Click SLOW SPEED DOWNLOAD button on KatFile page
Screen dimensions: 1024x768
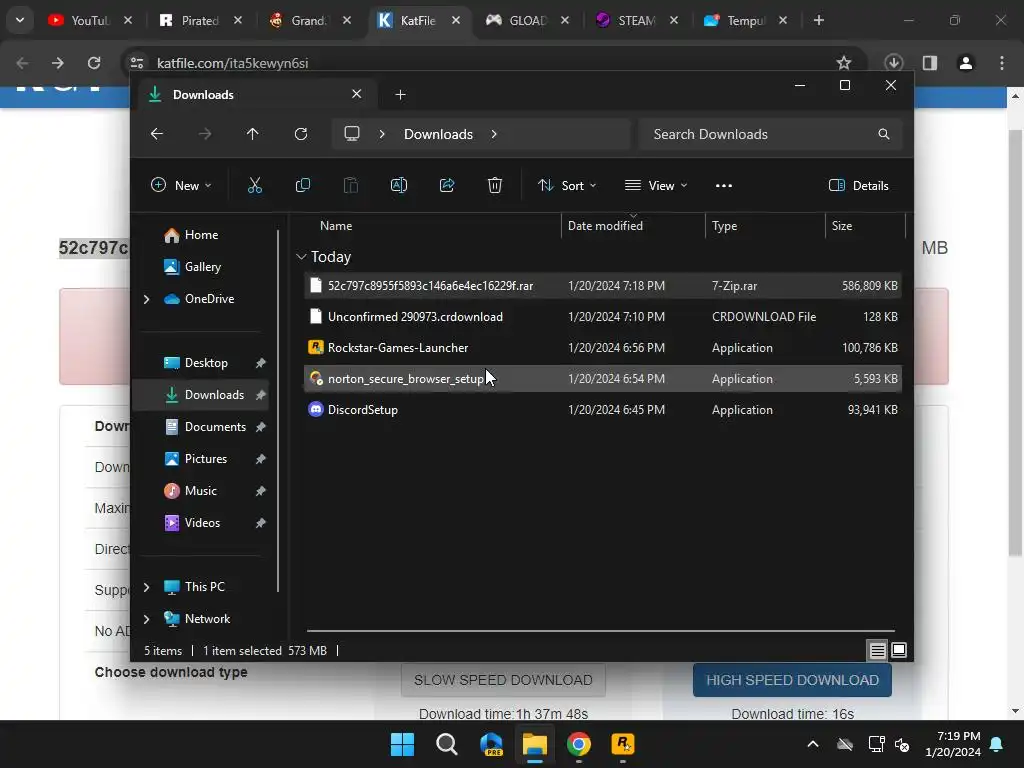click(503, 680)
